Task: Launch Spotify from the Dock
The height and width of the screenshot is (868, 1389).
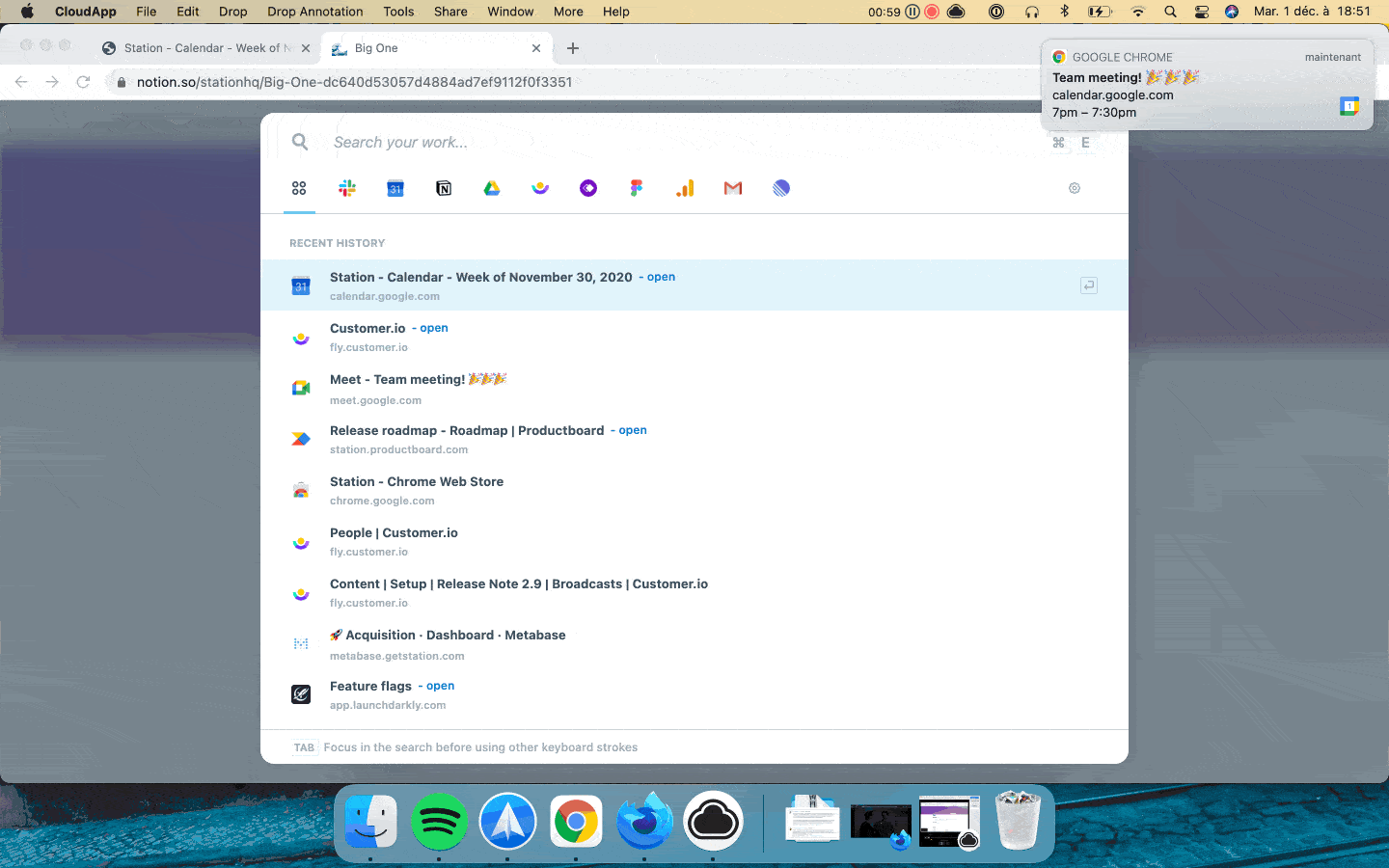Action: pyautogui.click(x=439, y=822)
